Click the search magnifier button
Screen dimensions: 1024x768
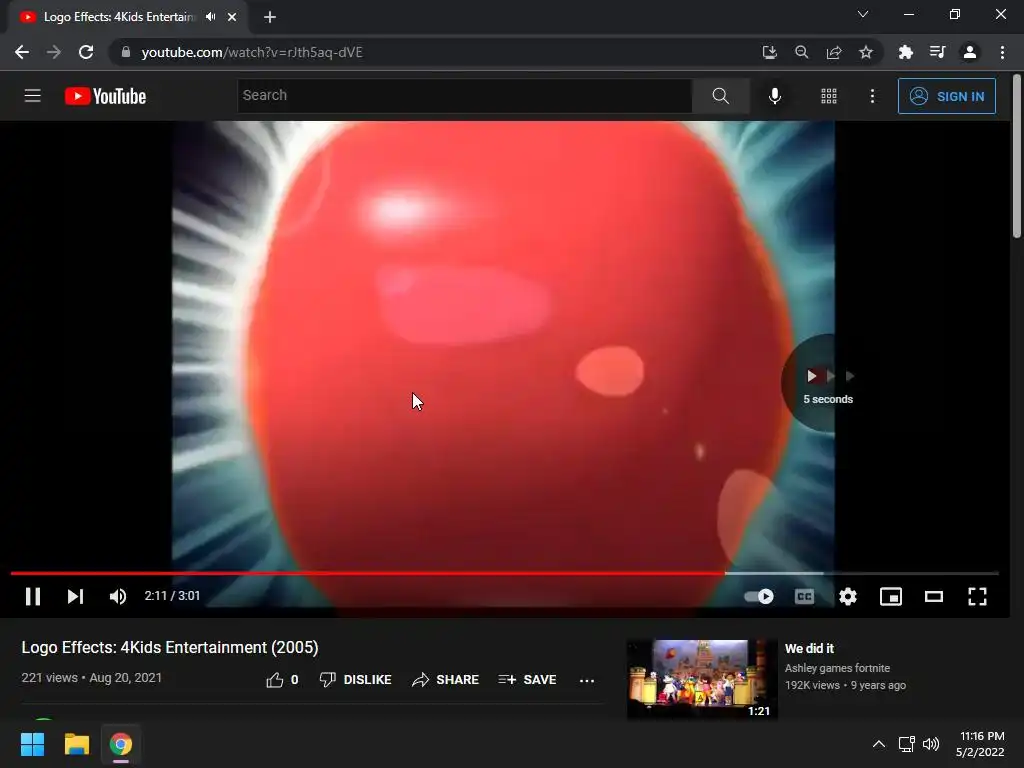tap(720, 96)
